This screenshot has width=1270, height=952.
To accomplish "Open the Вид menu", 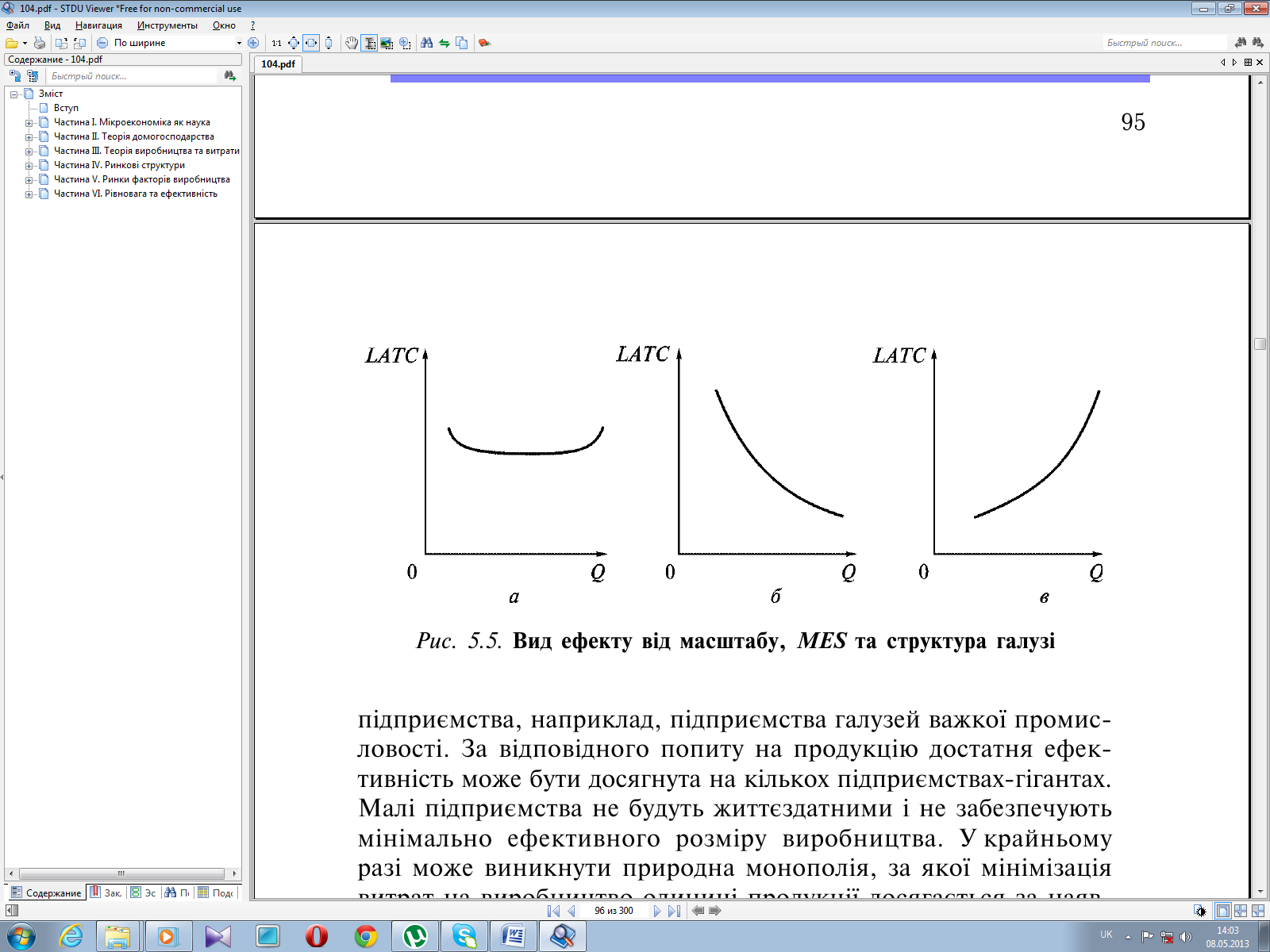I will [x=52, y=25].
